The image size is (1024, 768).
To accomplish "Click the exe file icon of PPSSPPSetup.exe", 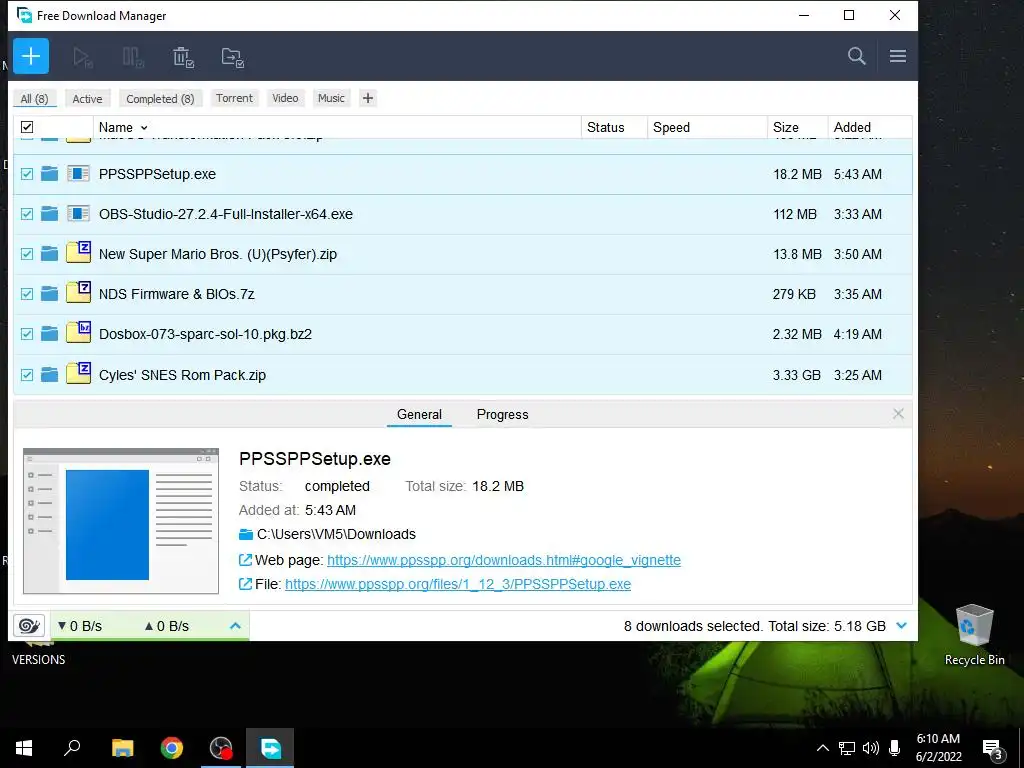I will coord(78,174).
